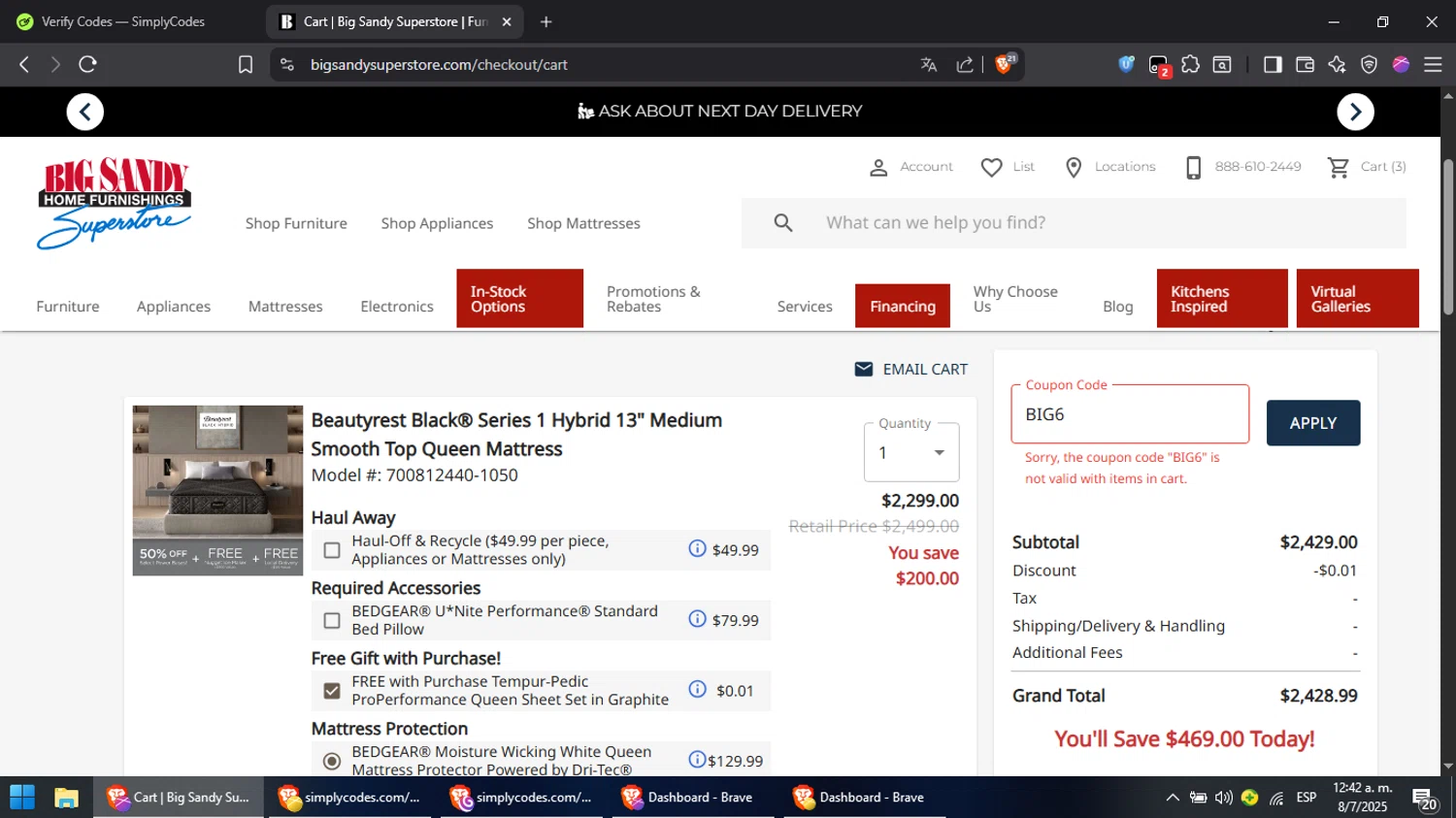Open the Furniture category
Viewport: 1456px width, 818px height.
68,307
